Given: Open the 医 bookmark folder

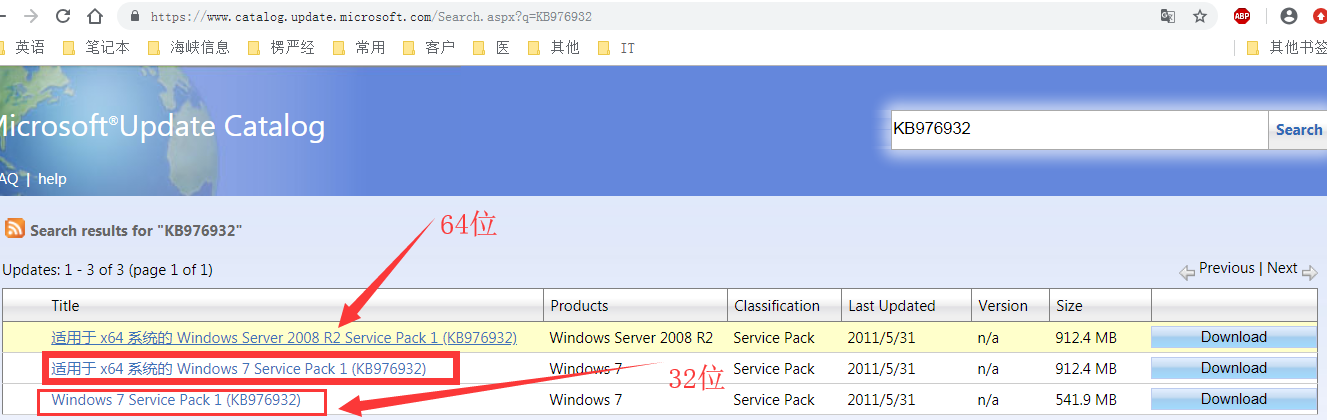Looking at the screenshot, I should click(491, 47).
